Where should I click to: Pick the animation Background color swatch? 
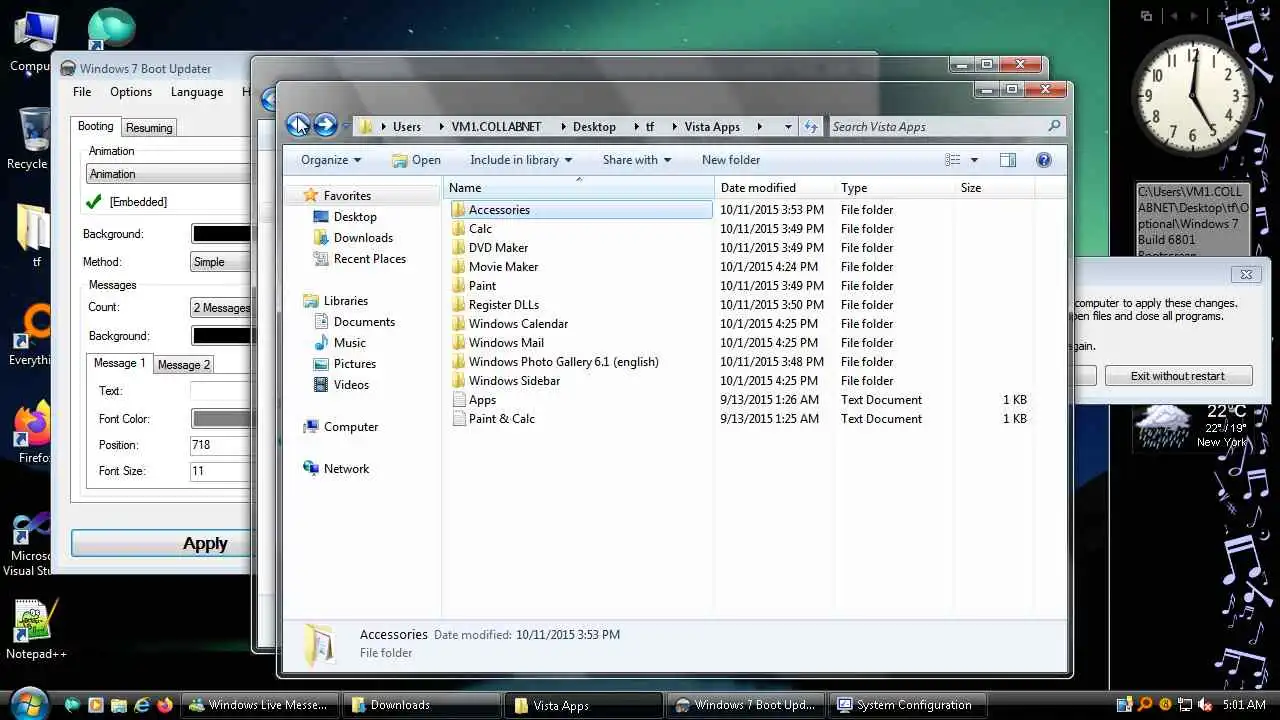click(x=221, y=234)
